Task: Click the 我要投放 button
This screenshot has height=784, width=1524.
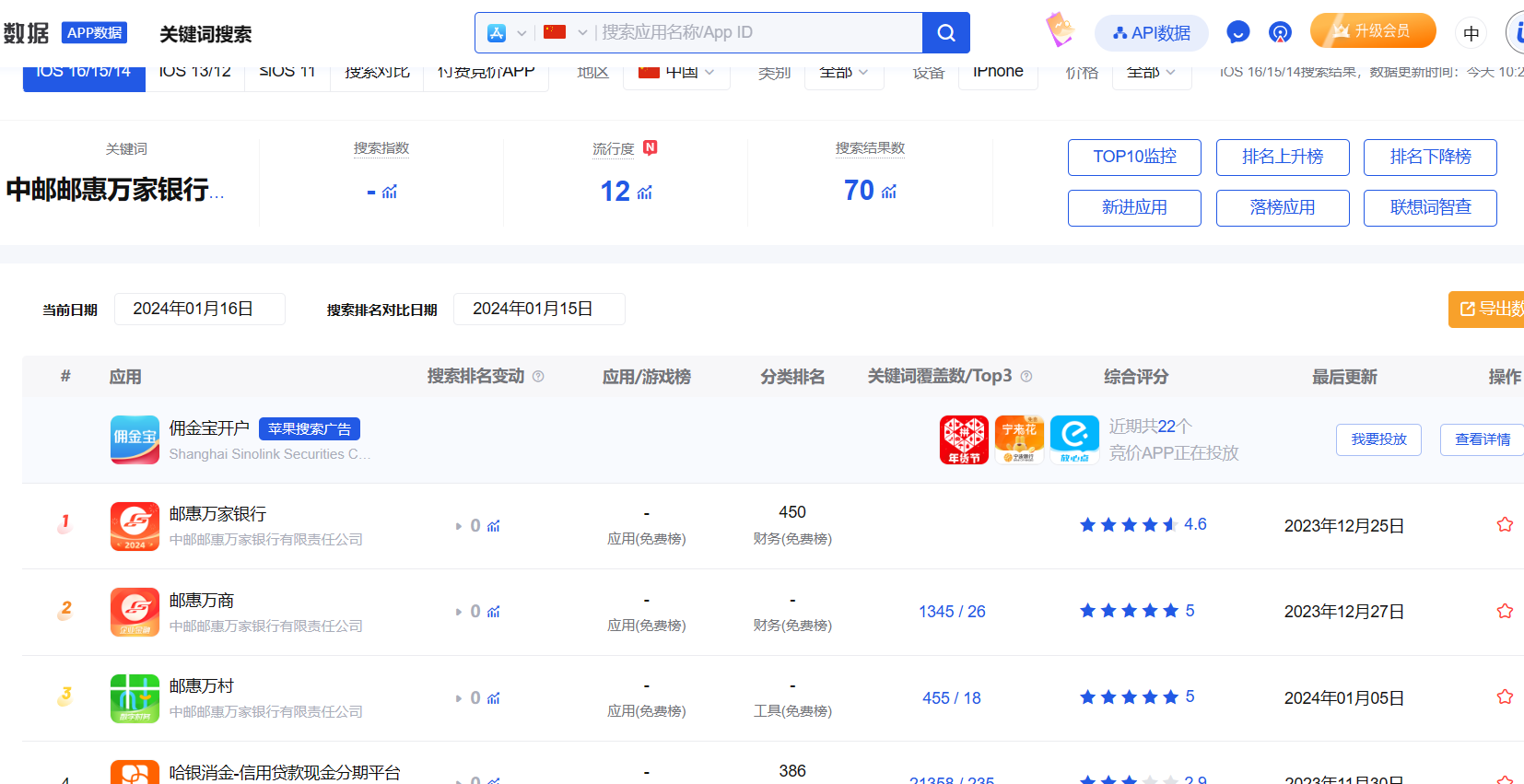Action: click(x=1378, y=439)
